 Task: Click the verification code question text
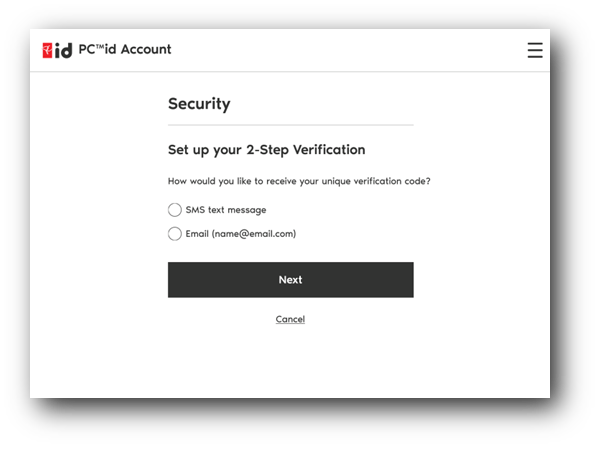pos(306,181)
